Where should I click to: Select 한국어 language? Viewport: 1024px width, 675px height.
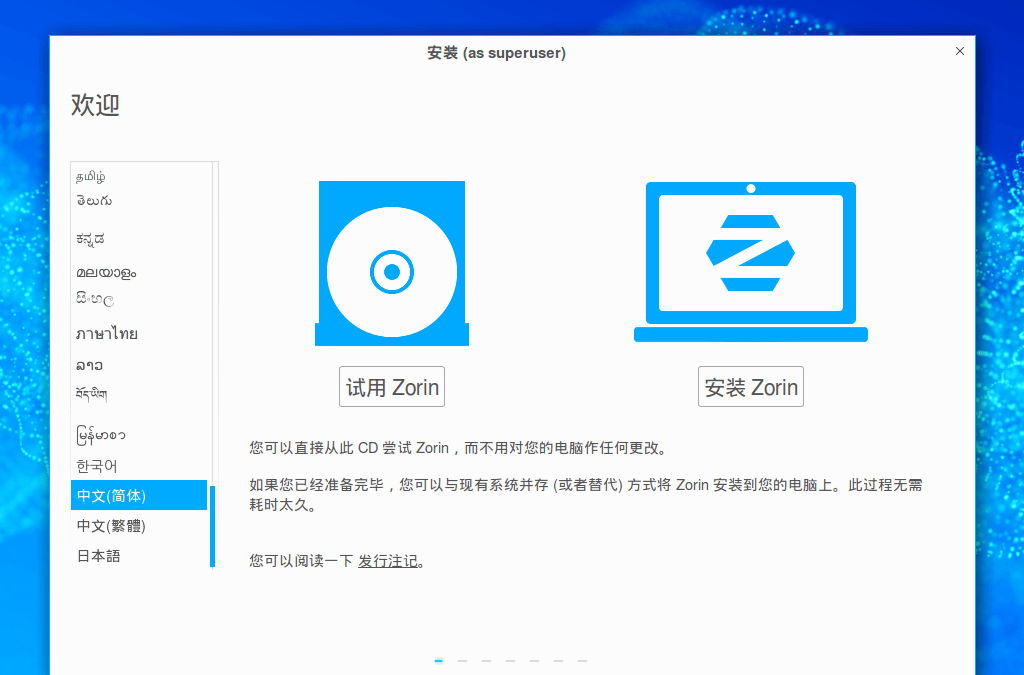pyautogui.click(x=138, y=465)
